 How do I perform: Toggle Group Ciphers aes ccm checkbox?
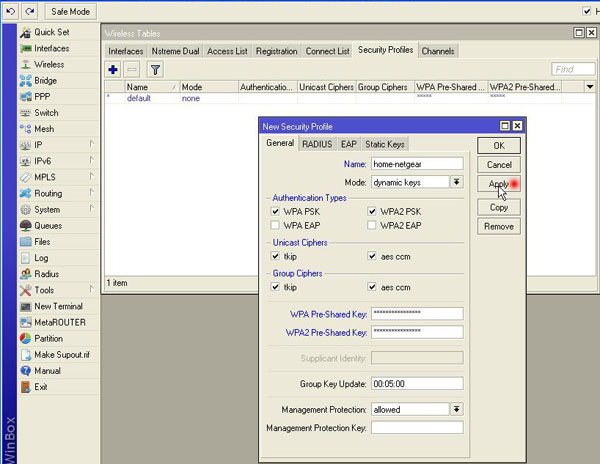[x=372, y=287]
